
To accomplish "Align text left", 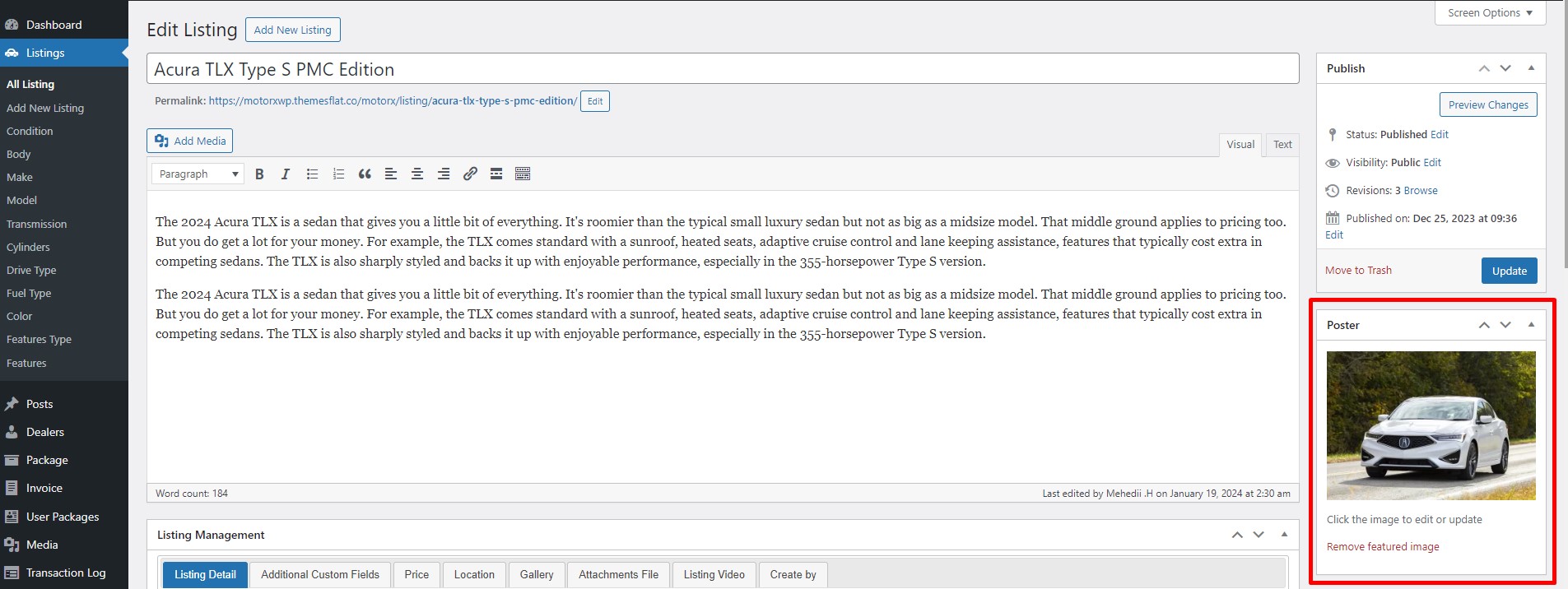I will (391, 174).
